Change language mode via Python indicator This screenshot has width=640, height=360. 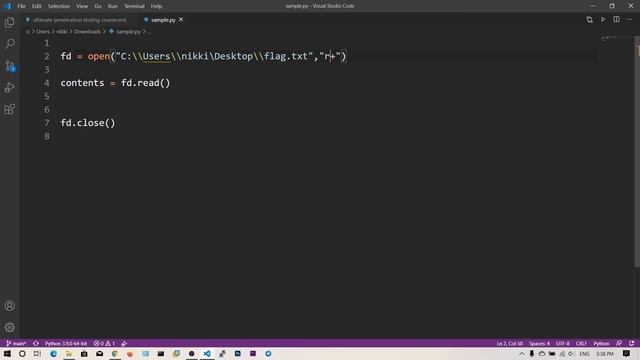click(601, 343)
